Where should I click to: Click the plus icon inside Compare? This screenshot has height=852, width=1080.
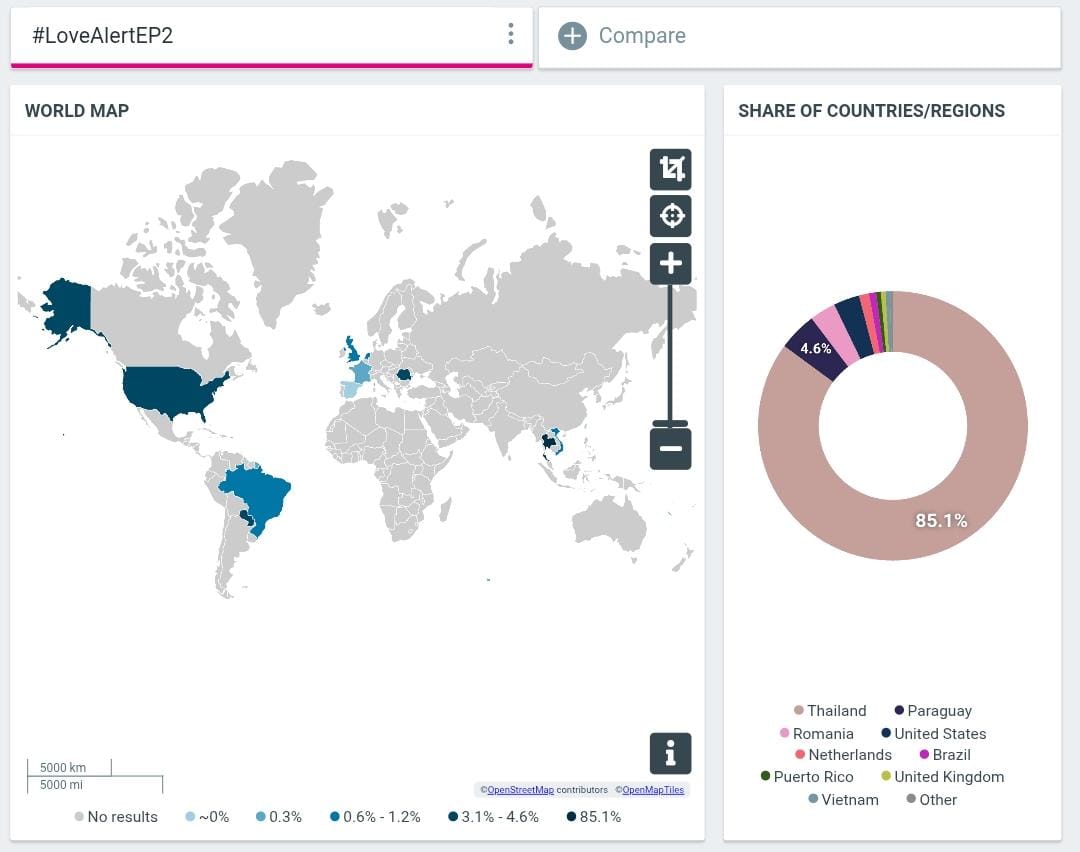[572, 35]
